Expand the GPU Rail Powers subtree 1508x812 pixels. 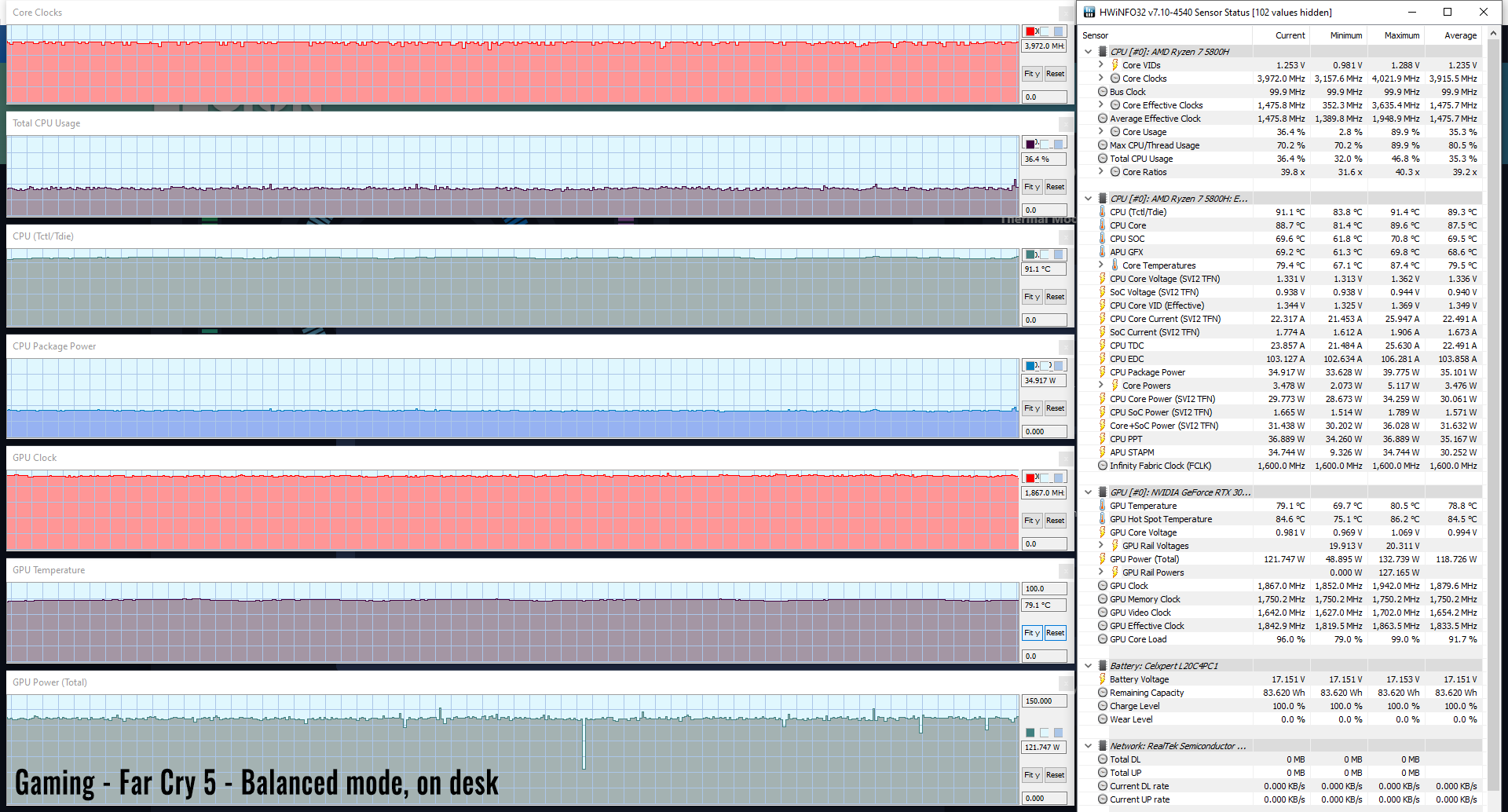[1101, 572]
